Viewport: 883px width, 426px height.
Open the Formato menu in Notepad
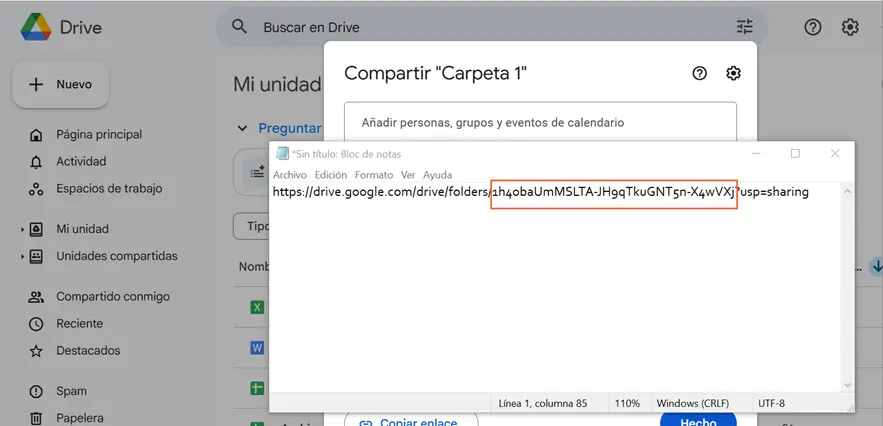coord(374,175)
